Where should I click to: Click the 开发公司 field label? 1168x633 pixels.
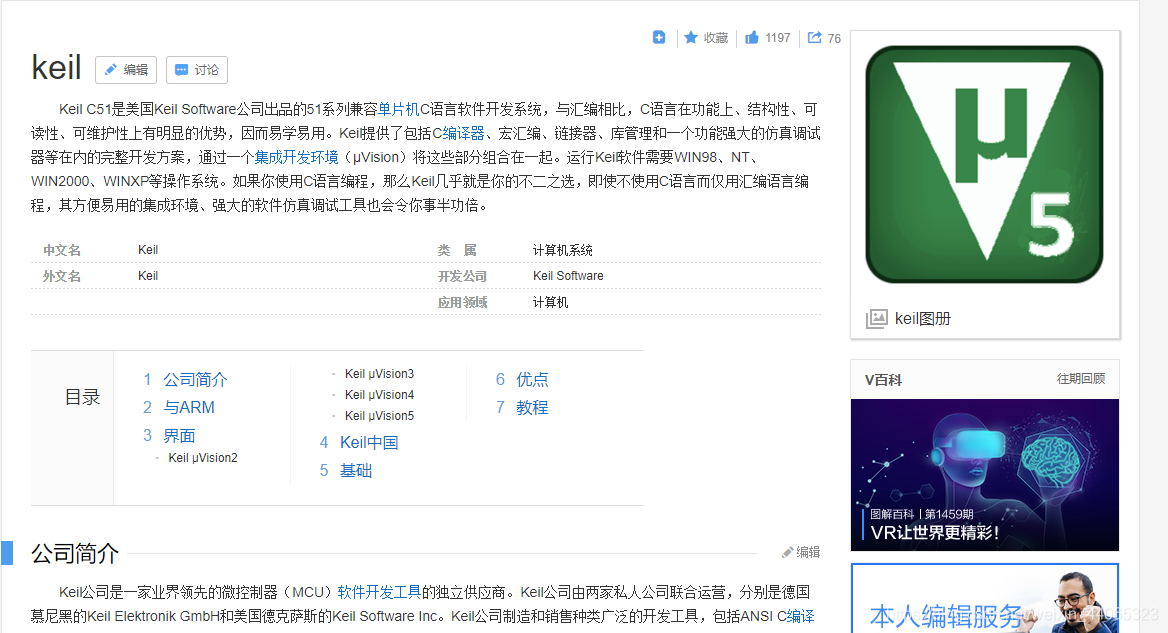(x=463, y=276)
